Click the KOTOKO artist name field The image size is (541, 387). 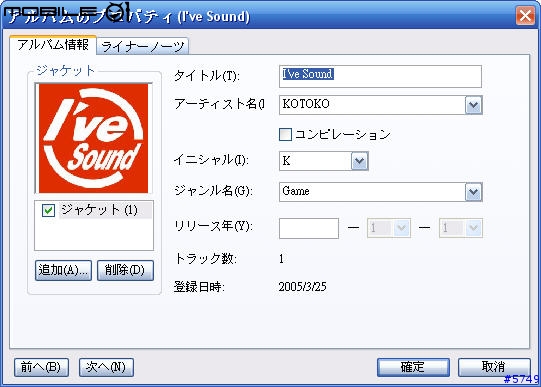click(x=372, y=105)
